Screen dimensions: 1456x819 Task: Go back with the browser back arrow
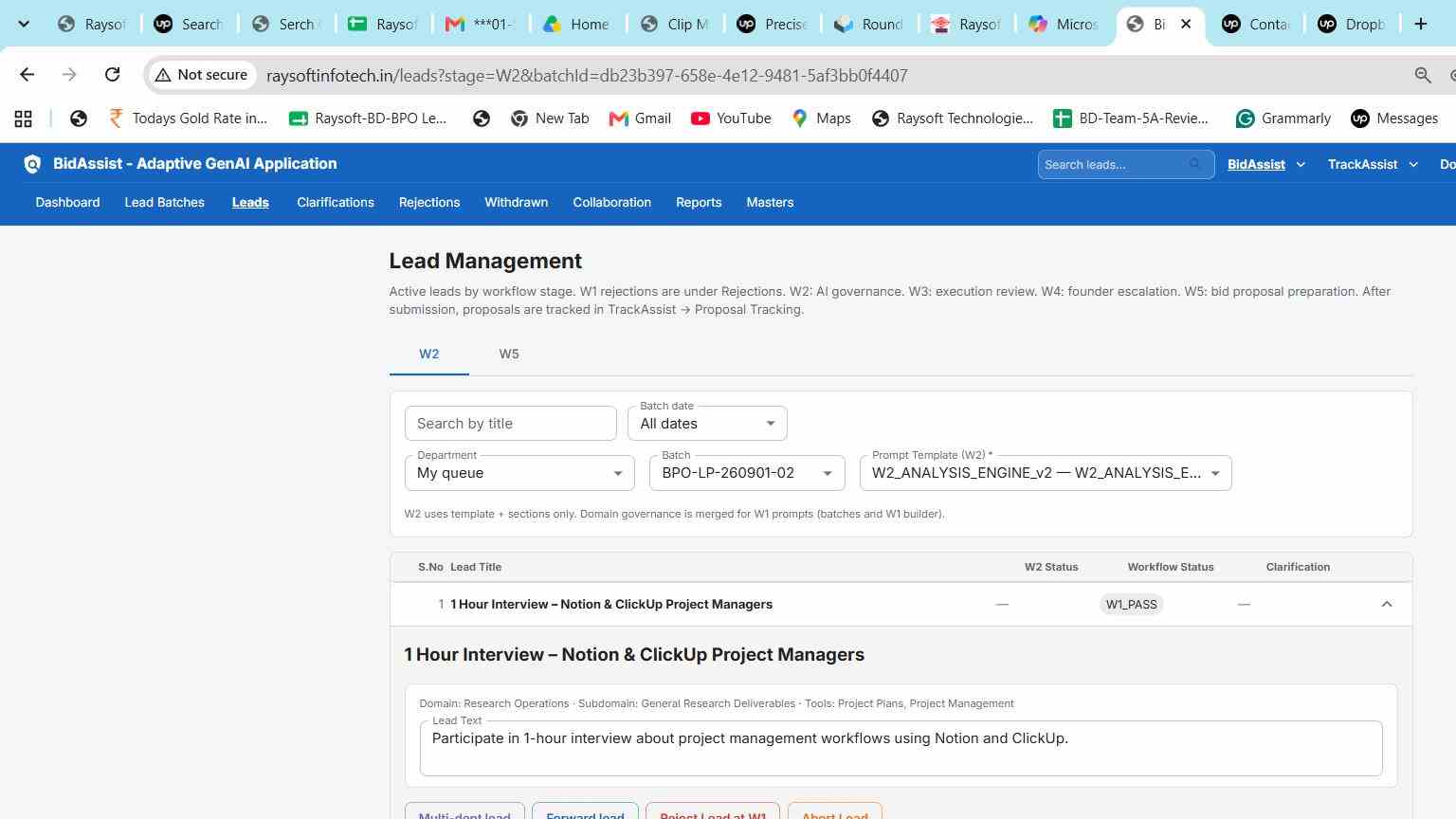coord(27,75)
